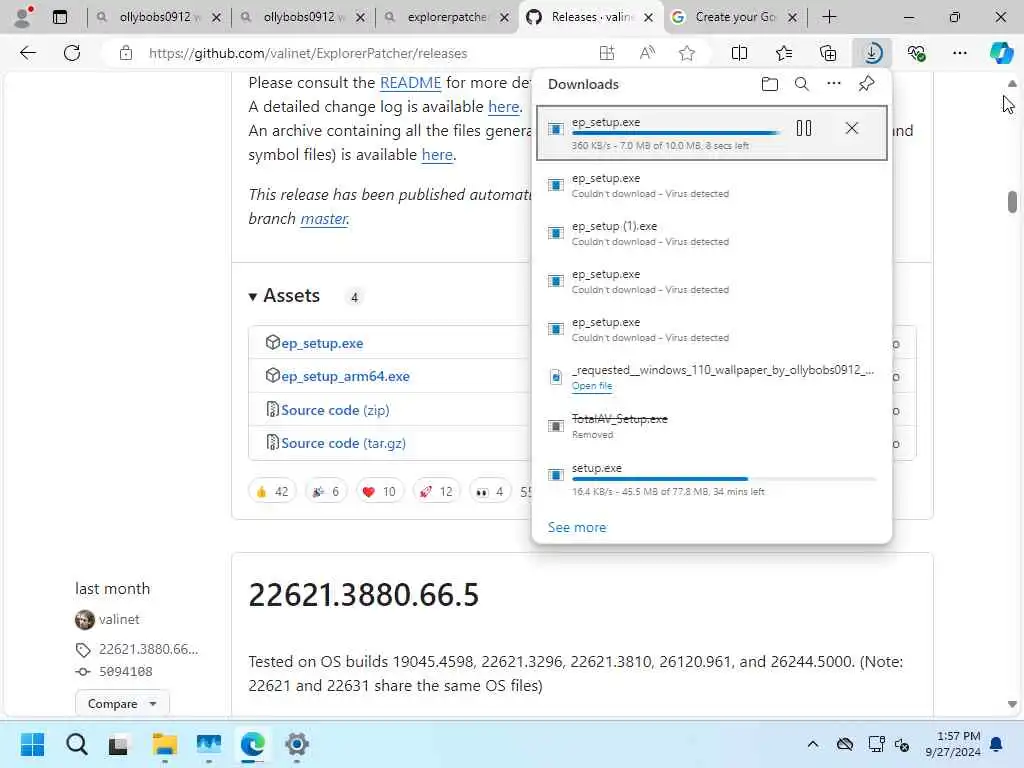Activate Read aloud icon
This screenshot has width=1024, height=768.
click(647, 53)
